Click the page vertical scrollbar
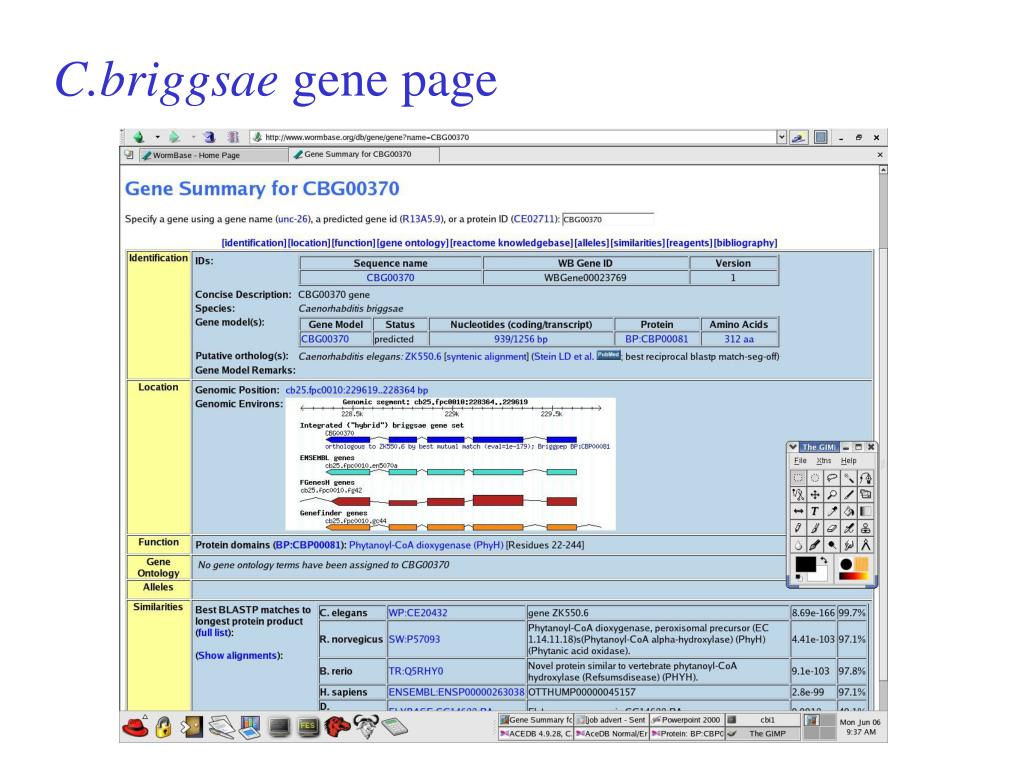Image resolution: width=1024 pixels, height=768 pixels. pos(883,438)
